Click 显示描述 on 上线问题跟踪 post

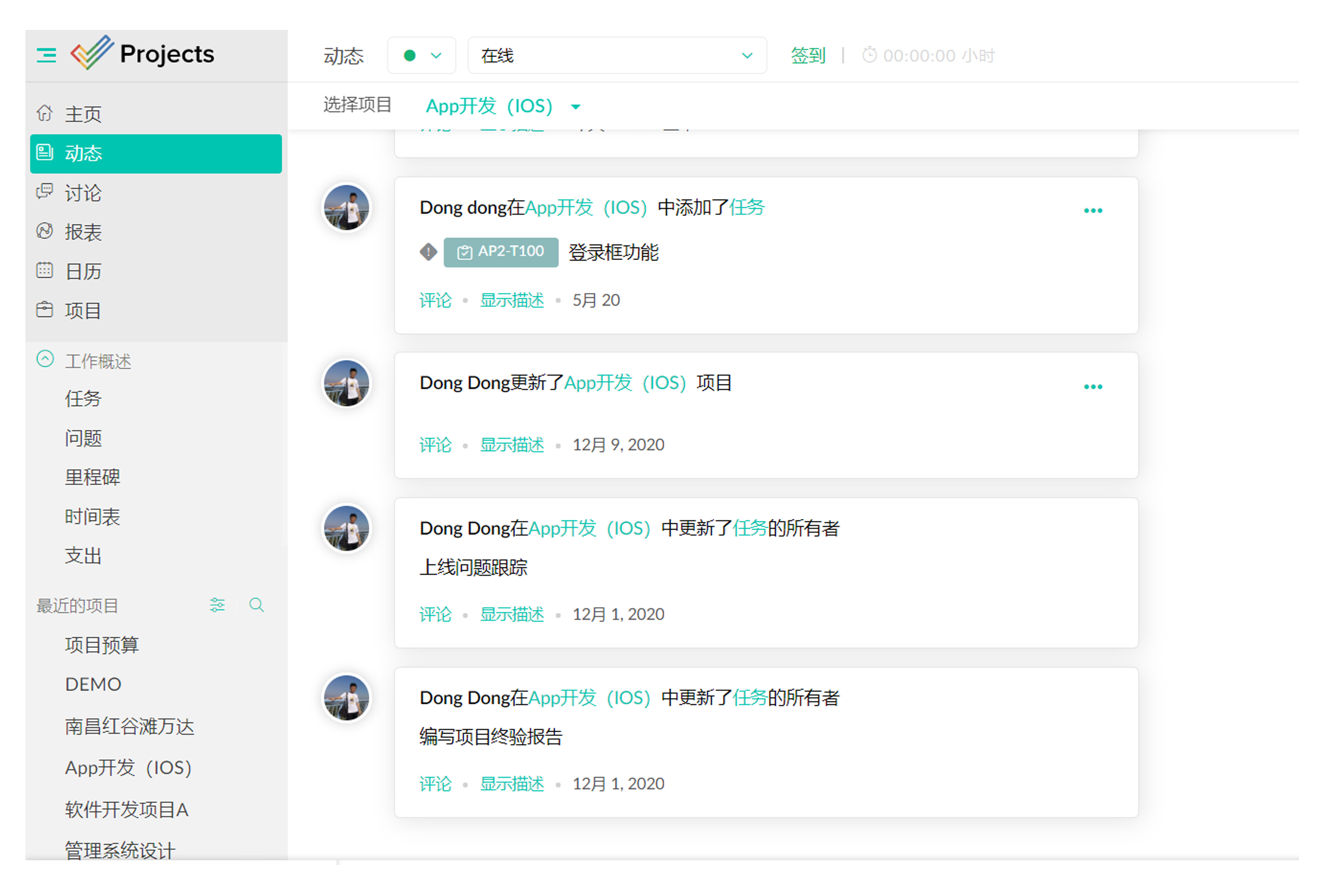click(511, 614)
